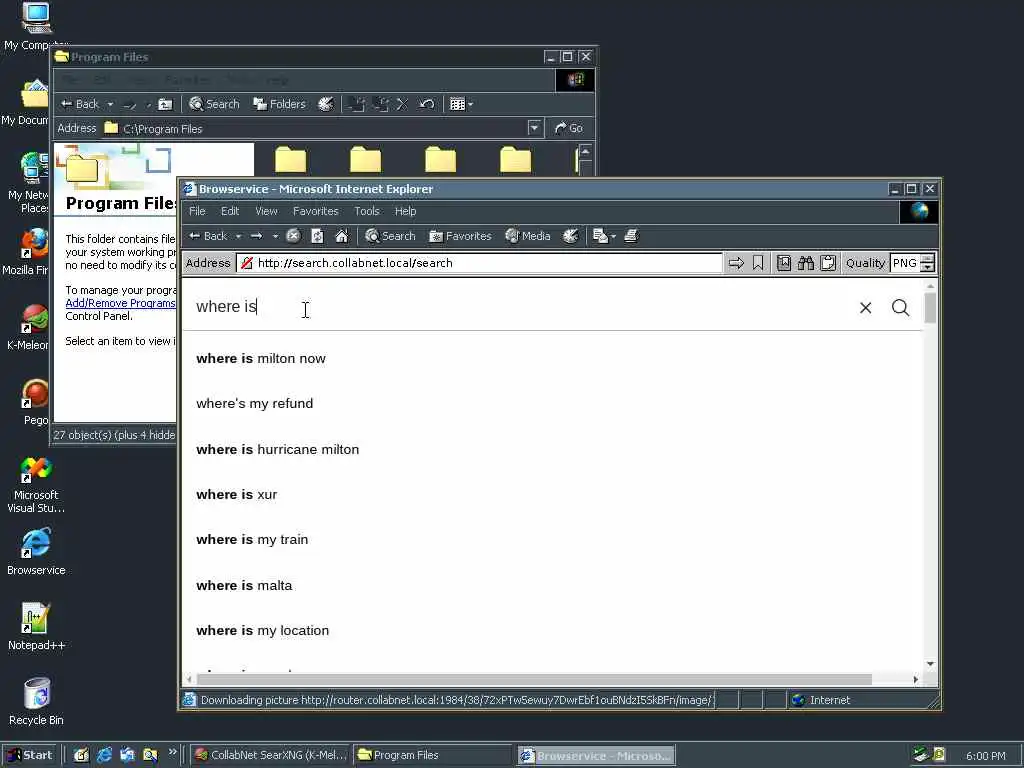Click the History icon in Program Files toolbar
The image size is (1024, 768).
[x=326, y=104]
